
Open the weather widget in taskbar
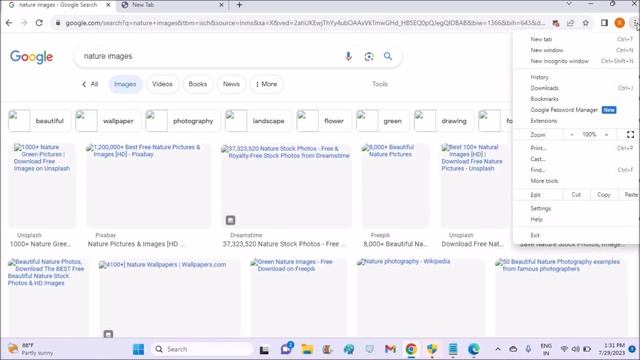point(31,349)
